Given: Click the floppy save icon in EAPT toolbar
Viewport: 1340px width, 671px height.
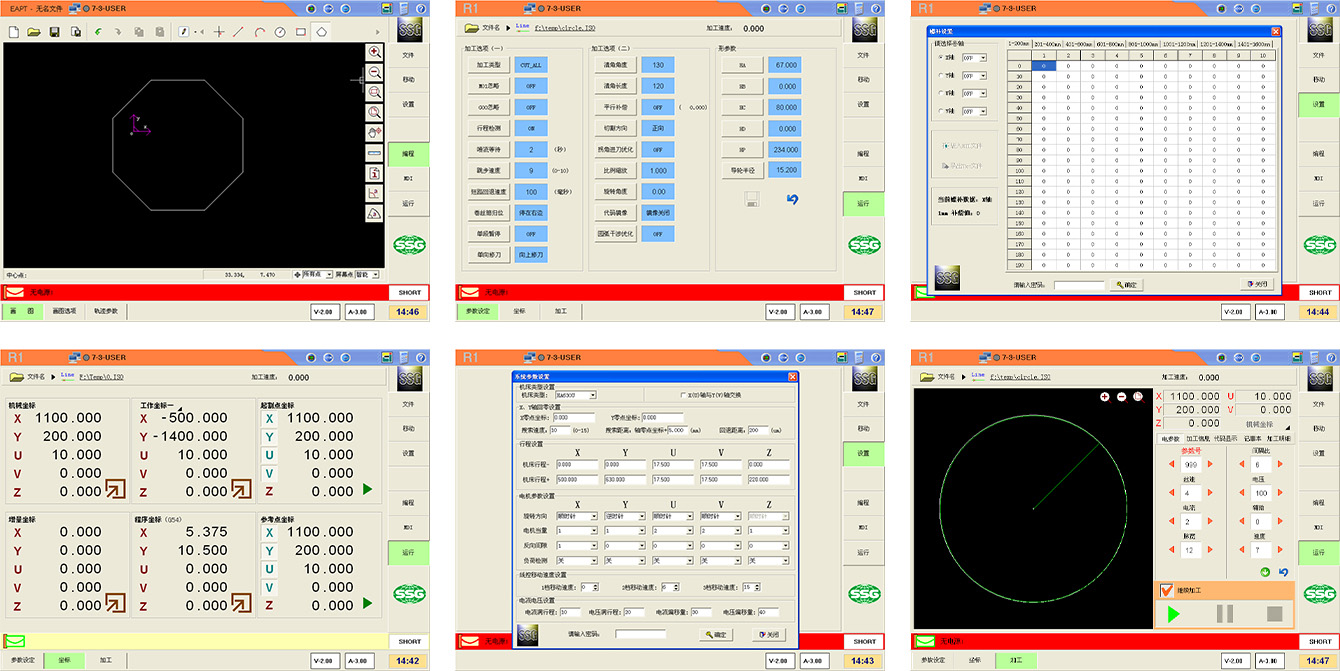Looking at the screenshot, I should 55,32.
